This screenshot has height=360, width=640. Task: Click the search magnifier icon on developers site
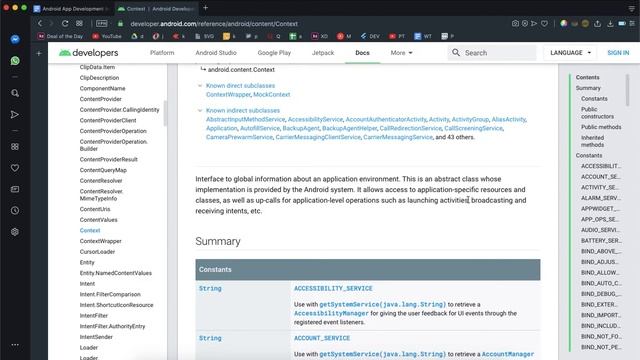tap(456, 53)
